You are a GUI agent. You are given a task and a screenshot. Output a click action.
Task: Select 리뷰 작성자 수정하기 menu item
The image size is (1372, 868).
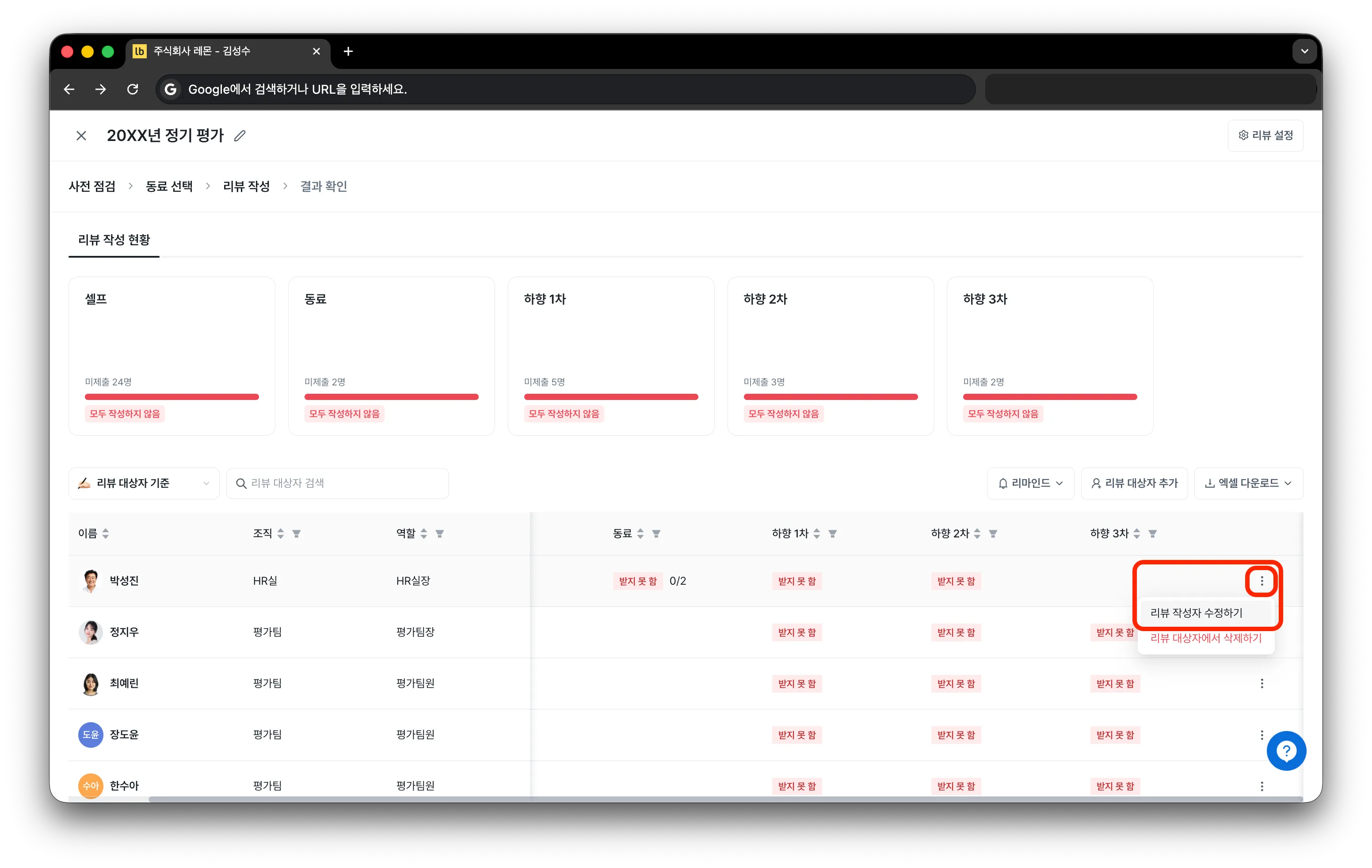coord(1206,613)
